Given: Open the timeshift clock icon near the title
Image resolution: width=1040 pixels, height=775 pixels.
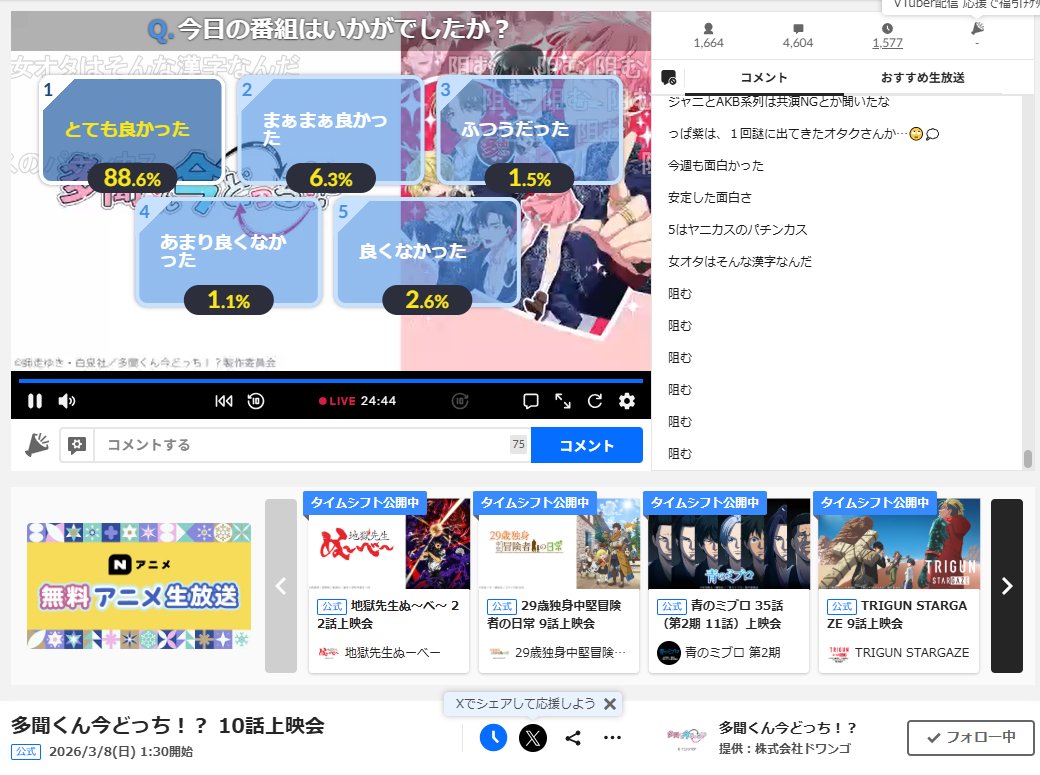Looking at the screenshot, I should pos(492,738).
